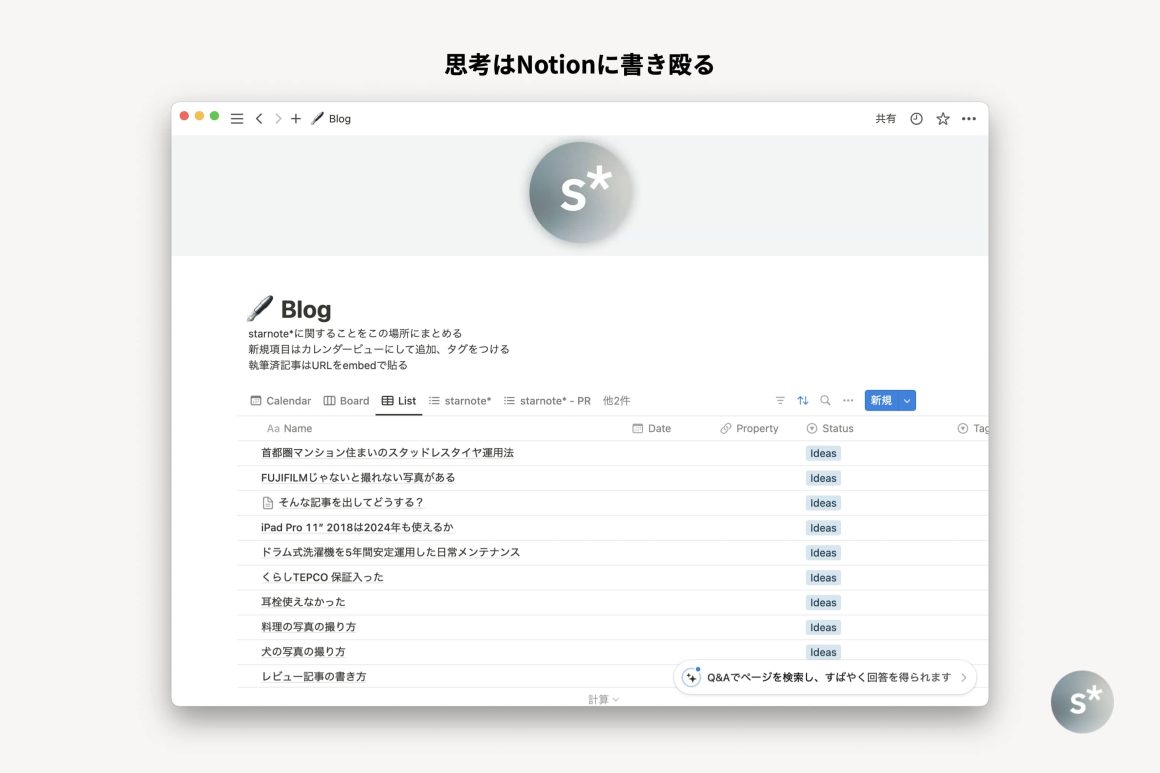Viewport: 1160px width, 773px height.
Task: Click the blue 新規 button
Action: coord(881,401)
